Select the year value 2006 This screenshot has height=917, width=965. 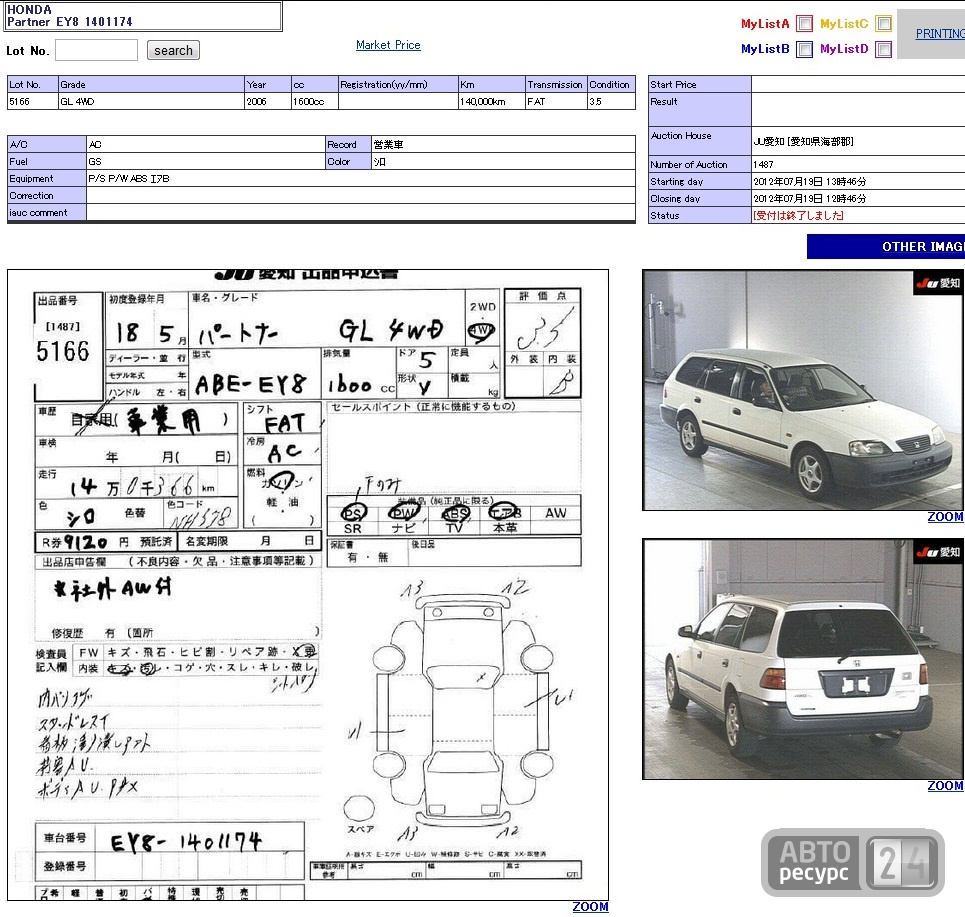pos(256,102)
